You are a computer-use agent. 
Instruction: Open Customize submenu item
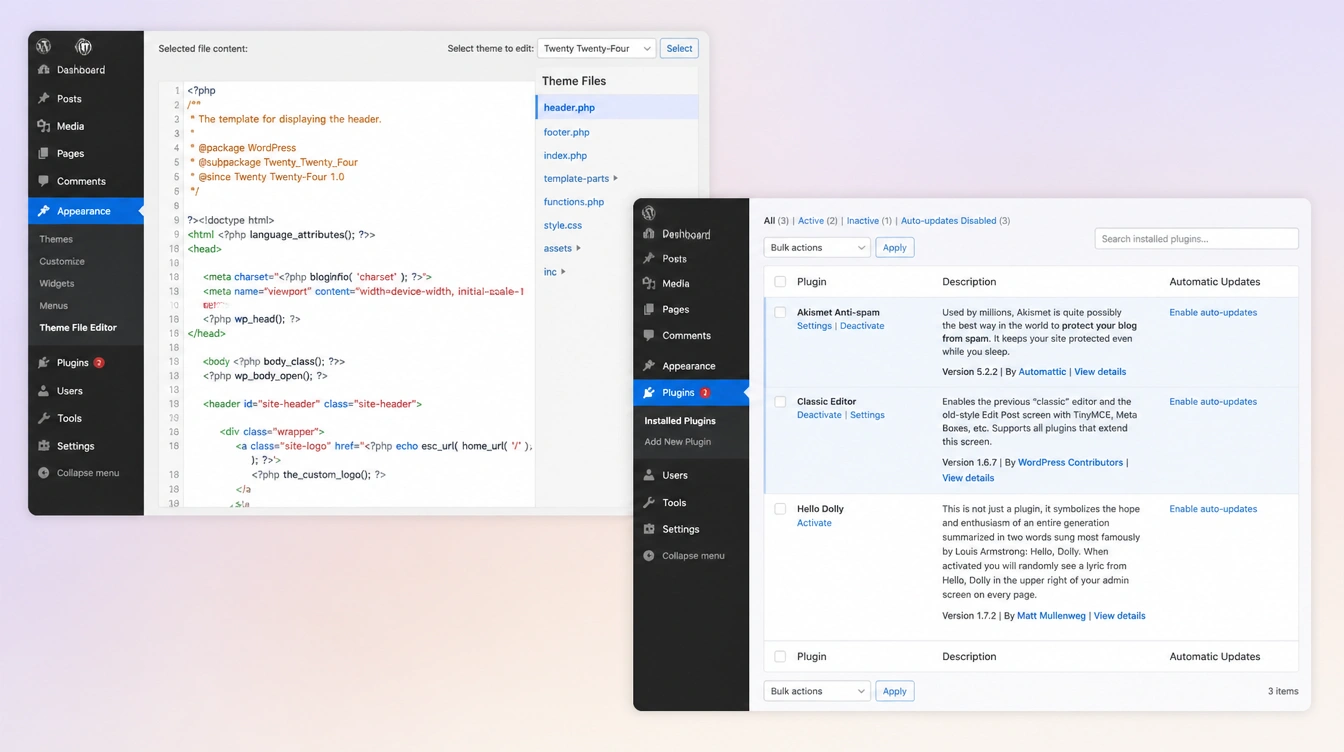pyautogui.click(x=62, y=261)
